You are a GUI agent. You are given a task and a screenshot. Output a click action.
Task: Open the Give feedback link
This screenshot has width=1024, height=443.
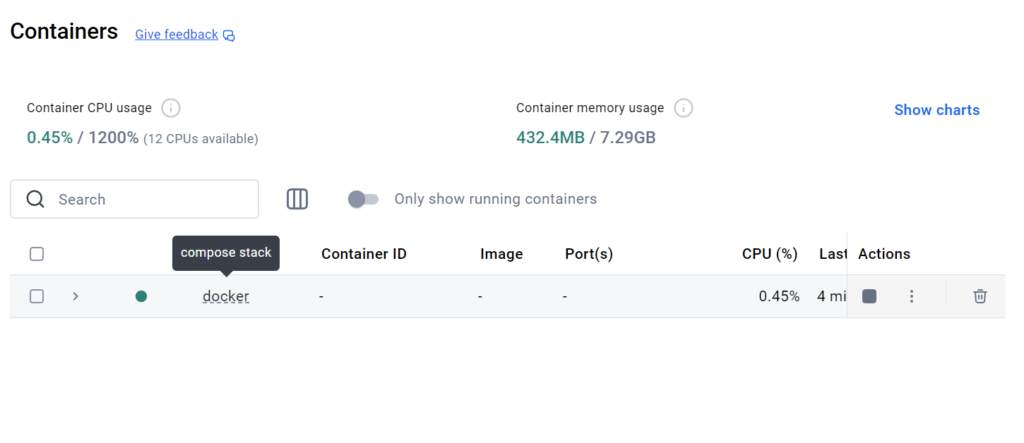tap(176, 34)
